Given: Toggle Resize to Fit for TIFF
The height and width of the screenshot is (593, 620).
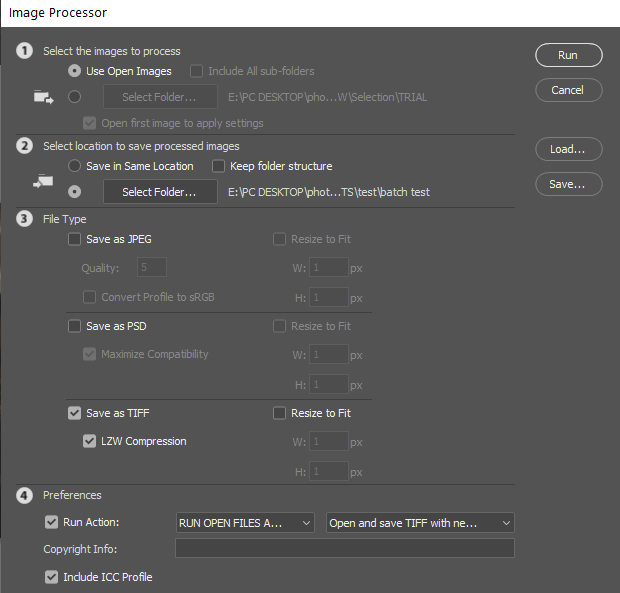Looking at the screenshot, I should tap(280, 413).
